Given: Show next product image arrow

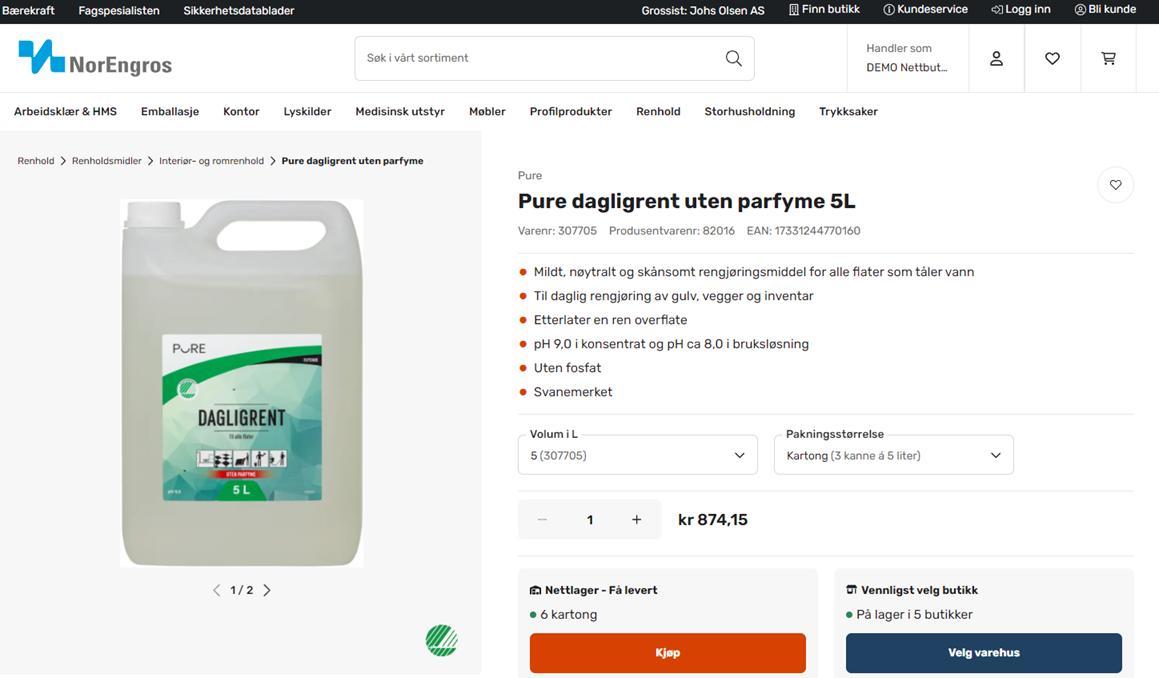Looking at the screenshot, I should [267, 590].
